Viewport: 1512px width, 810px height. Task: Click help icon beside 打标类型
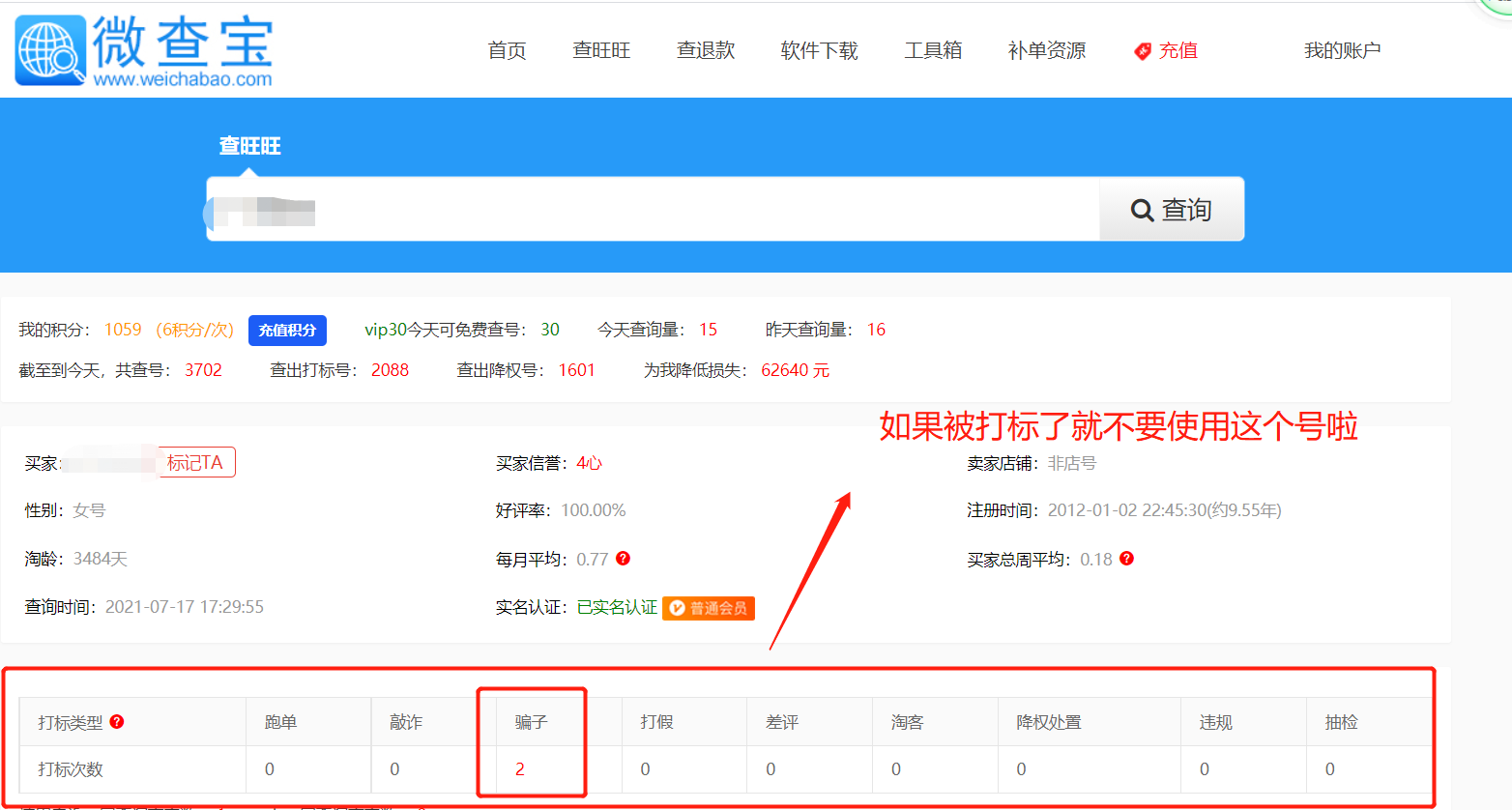pyautogui.click(x=117, y=721)
